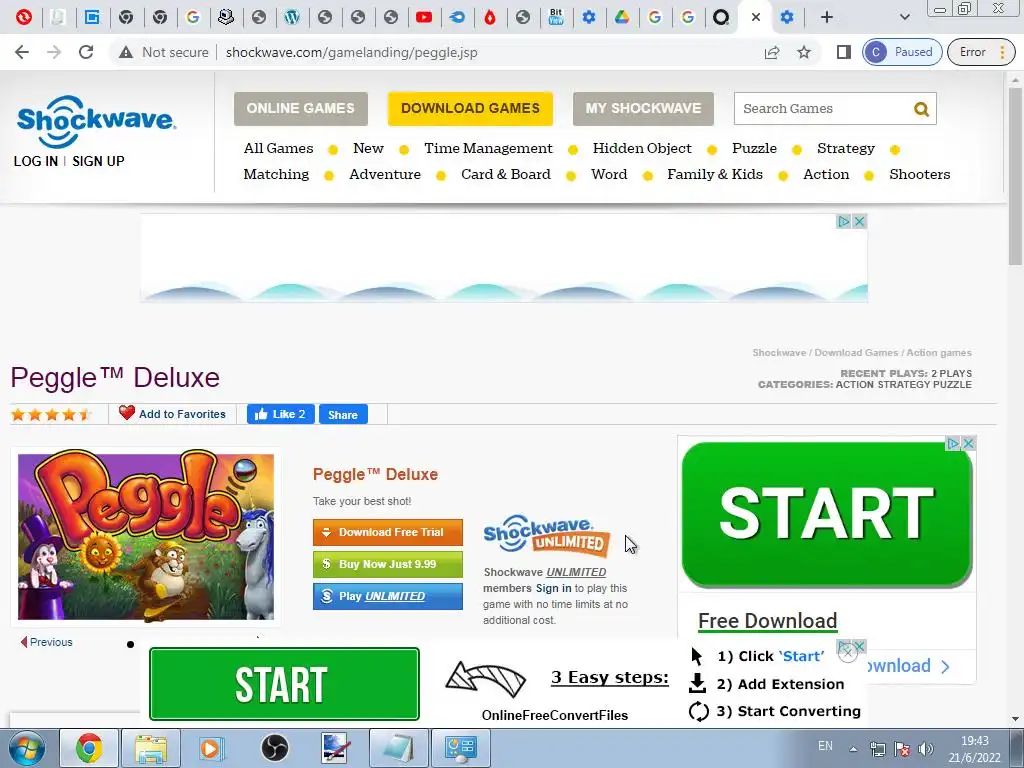This screenshot has width=1024, height=768.
Task: Open media player taskbar icon
Action: click(212, 748)
